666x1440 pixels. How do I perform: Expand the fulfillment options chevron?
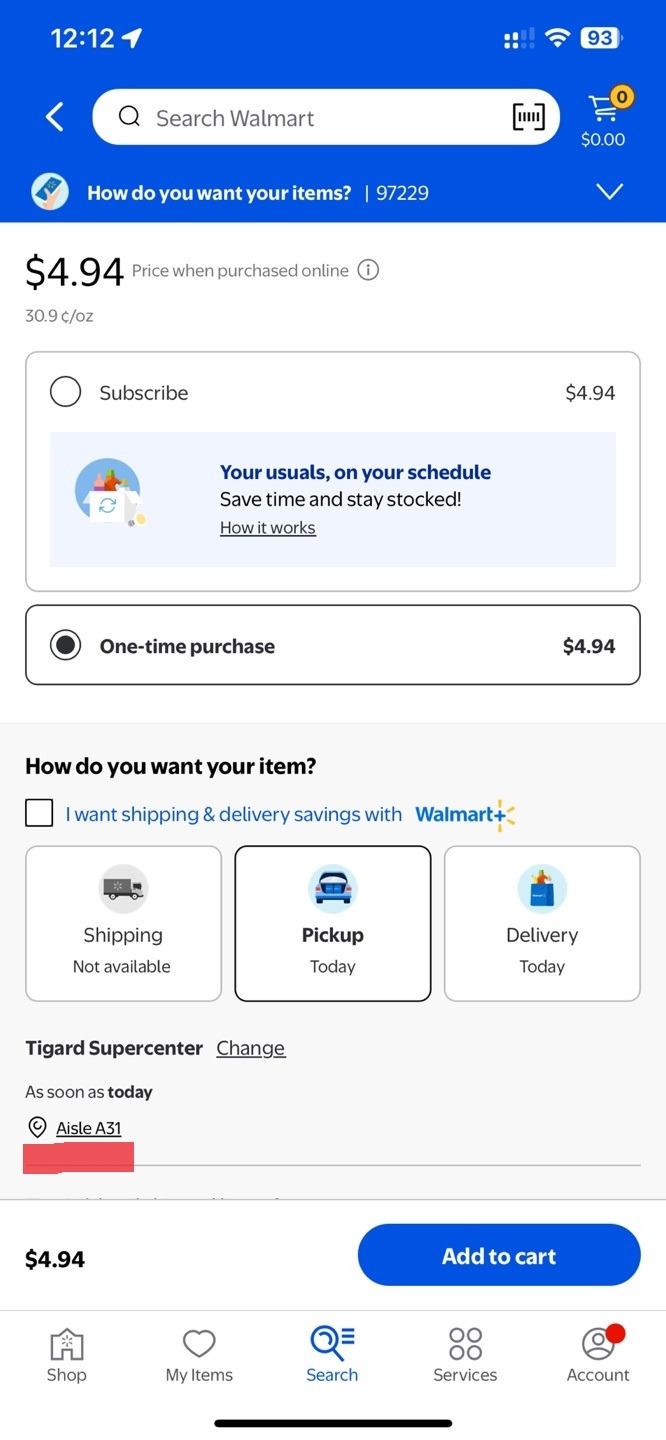[609, 192]
